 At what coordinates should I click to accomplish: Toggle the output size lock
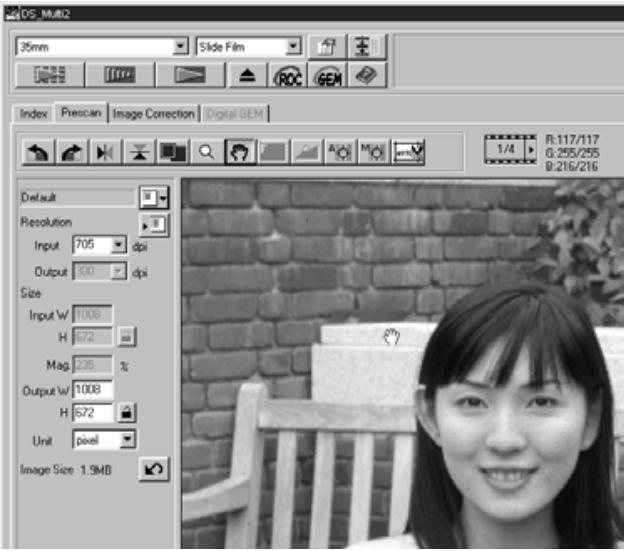127,413
